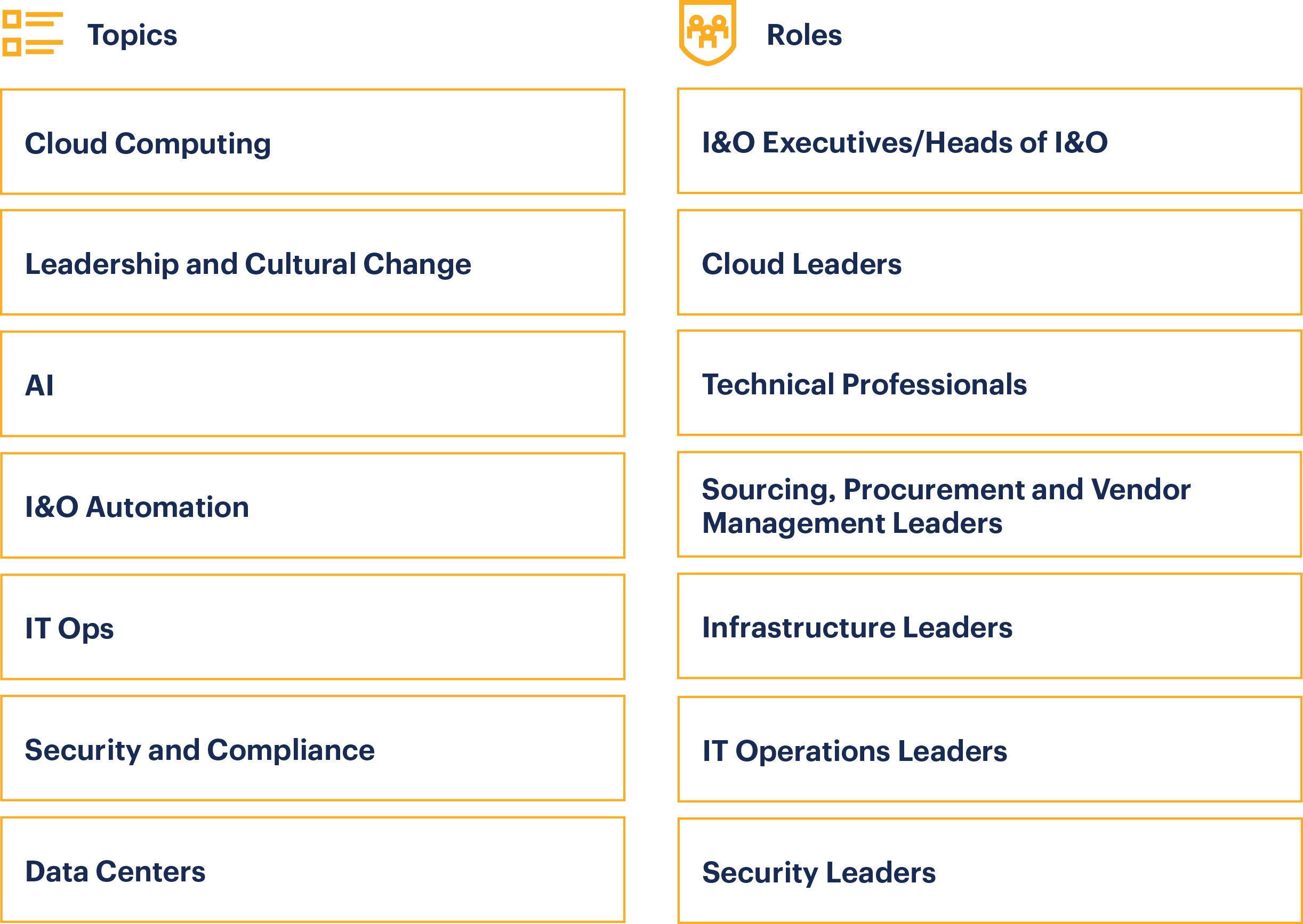Screen dimensions: 1303x924
Task: Choose I&O Executives/Heads of I&O role
Action: (990, 141)
